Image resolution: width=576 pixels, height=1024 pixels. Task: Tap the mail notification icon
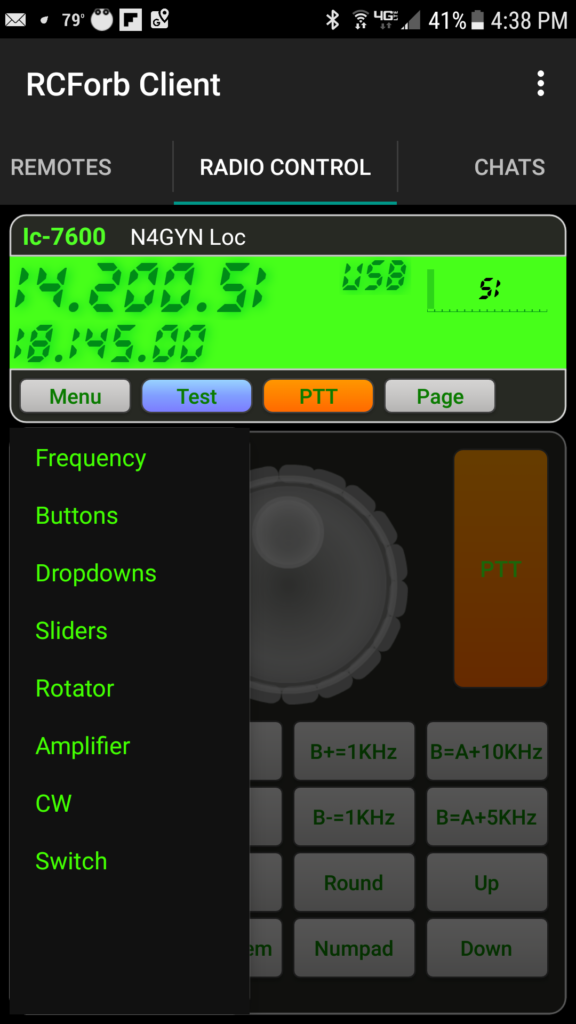coord(16,20)
